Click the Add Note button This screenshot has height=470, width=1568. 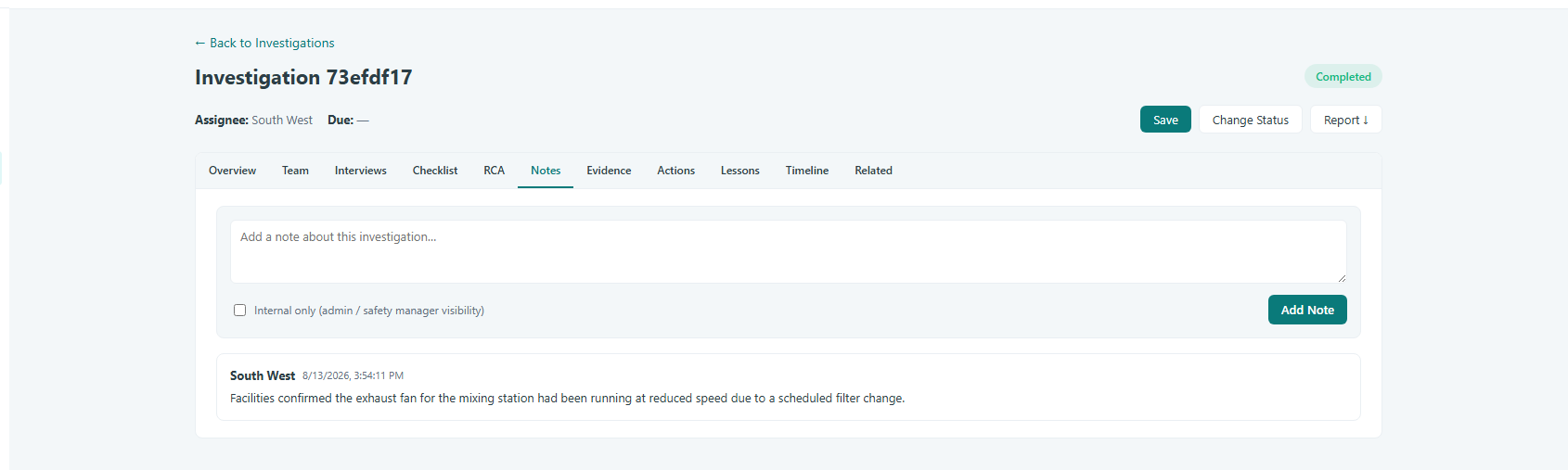[x=1307, y=310]
